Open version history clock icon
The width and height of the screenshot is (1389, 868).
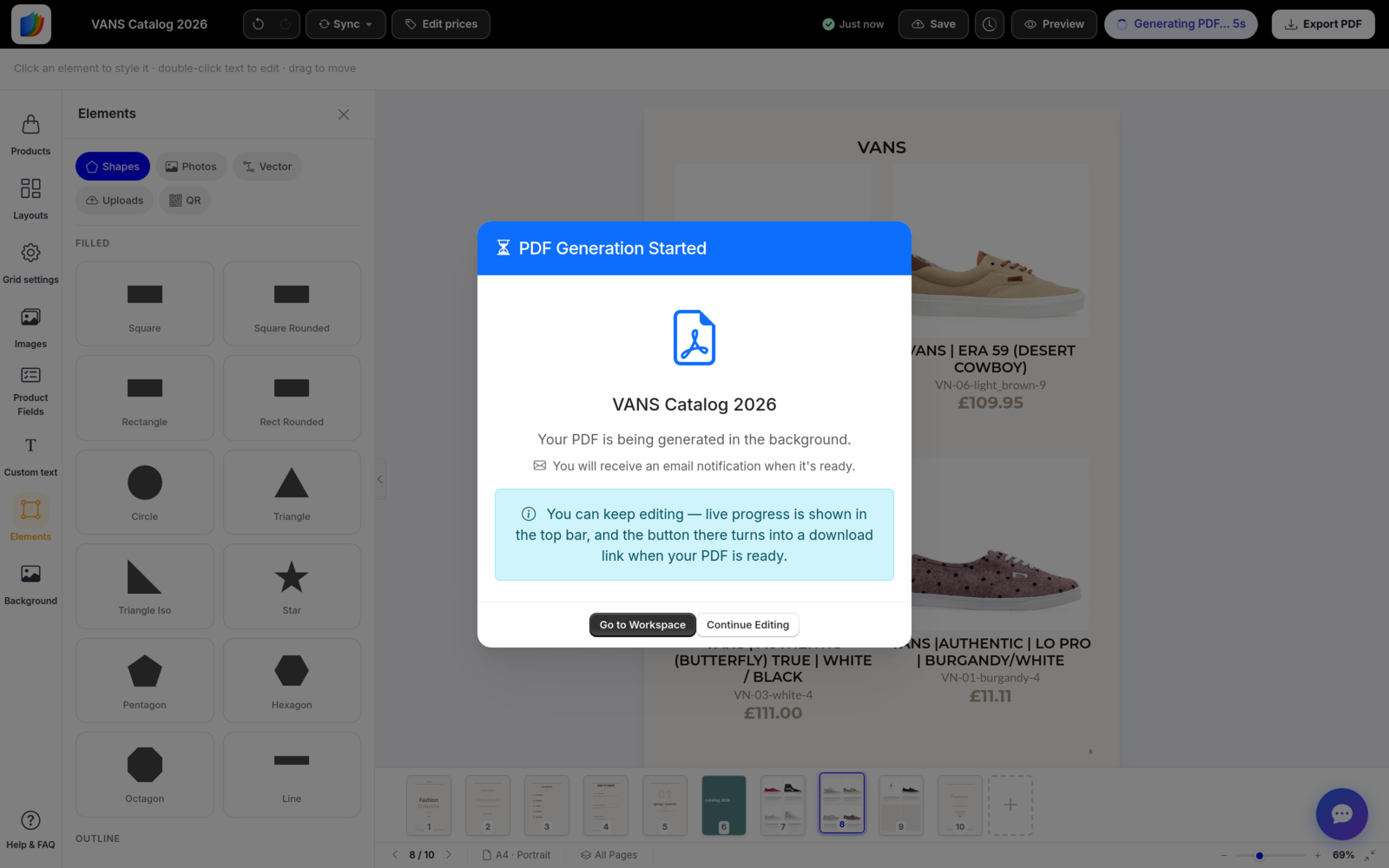coord(990,24)
